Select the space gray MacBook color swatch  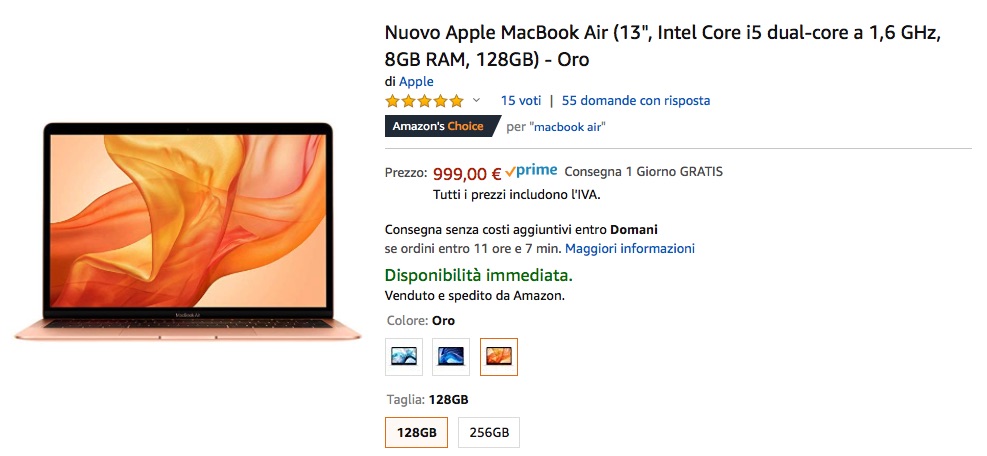[x=451, y=356]
